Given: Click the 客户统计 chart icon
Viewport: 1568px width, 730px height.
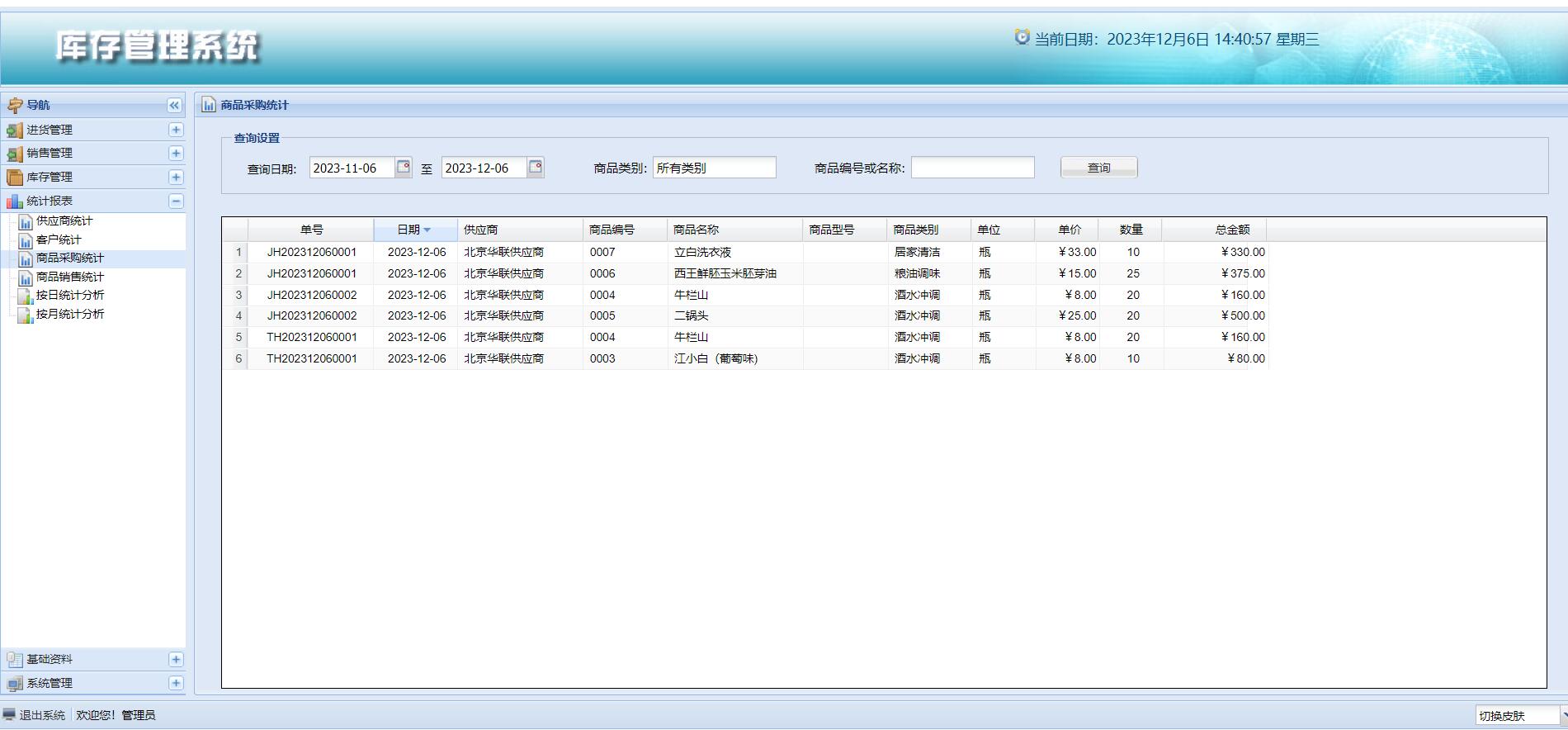Looking at the screenshot, I should click(26, 240).
